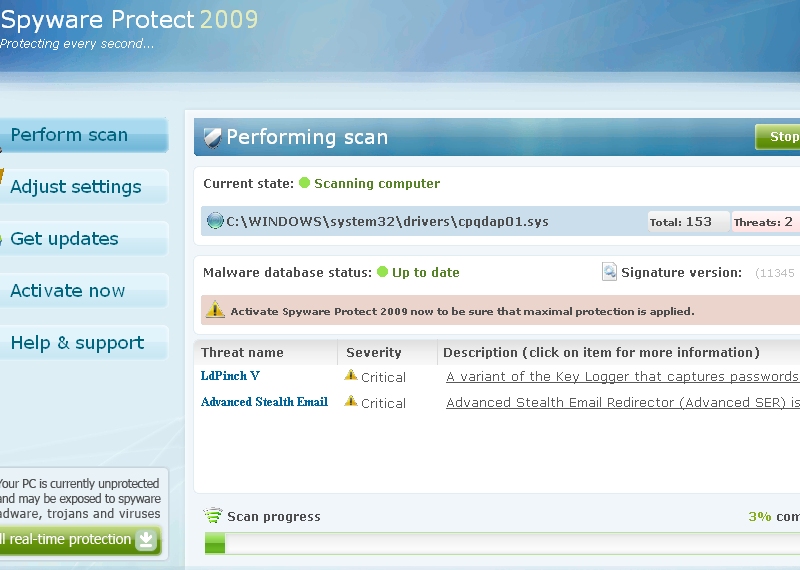Click the Scan progress signal icon
Screen dimensions: 800x570
[x=213, y=515]
